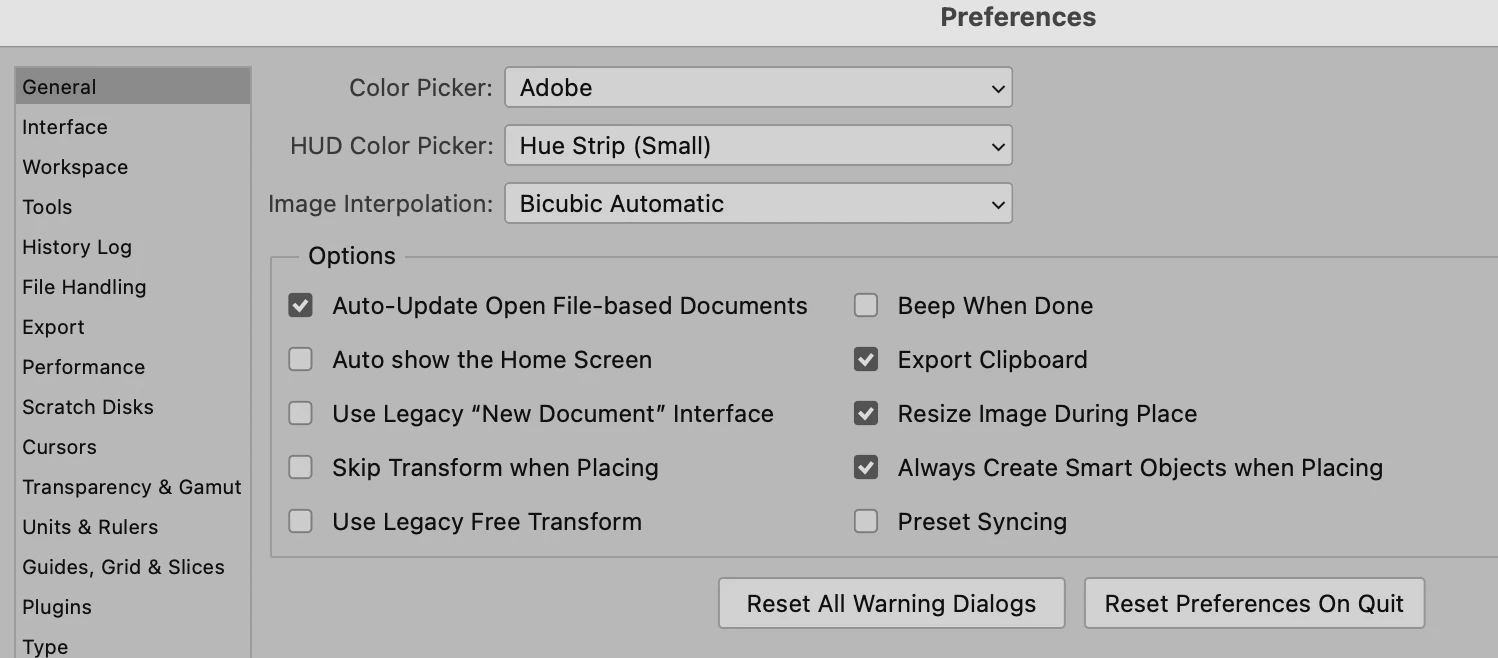Screen dimensions: 1498x658
Task: Uncheck Always Create Smart Objects when Placing
Action: coord(866,468)
